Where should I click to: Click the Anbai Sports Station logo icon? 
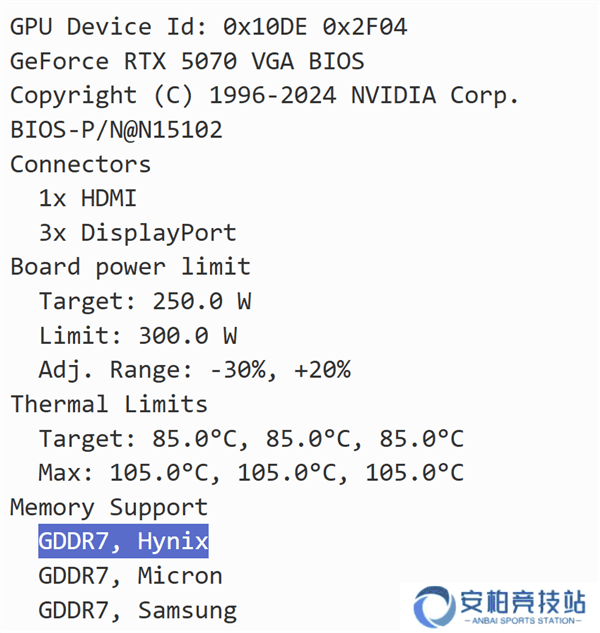pos(434,606)
